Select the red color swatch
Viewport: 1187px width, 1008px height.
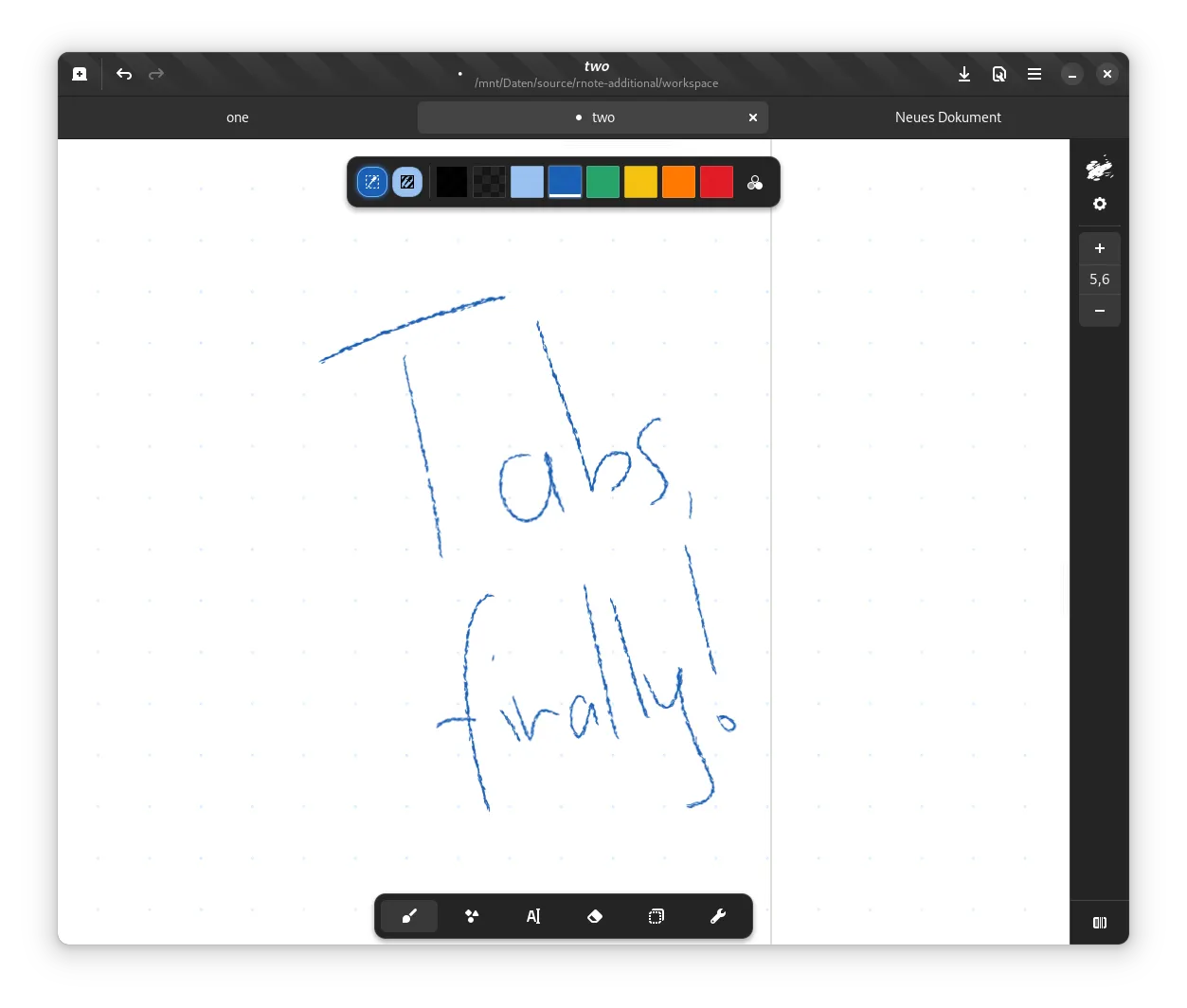pos(716,182)
